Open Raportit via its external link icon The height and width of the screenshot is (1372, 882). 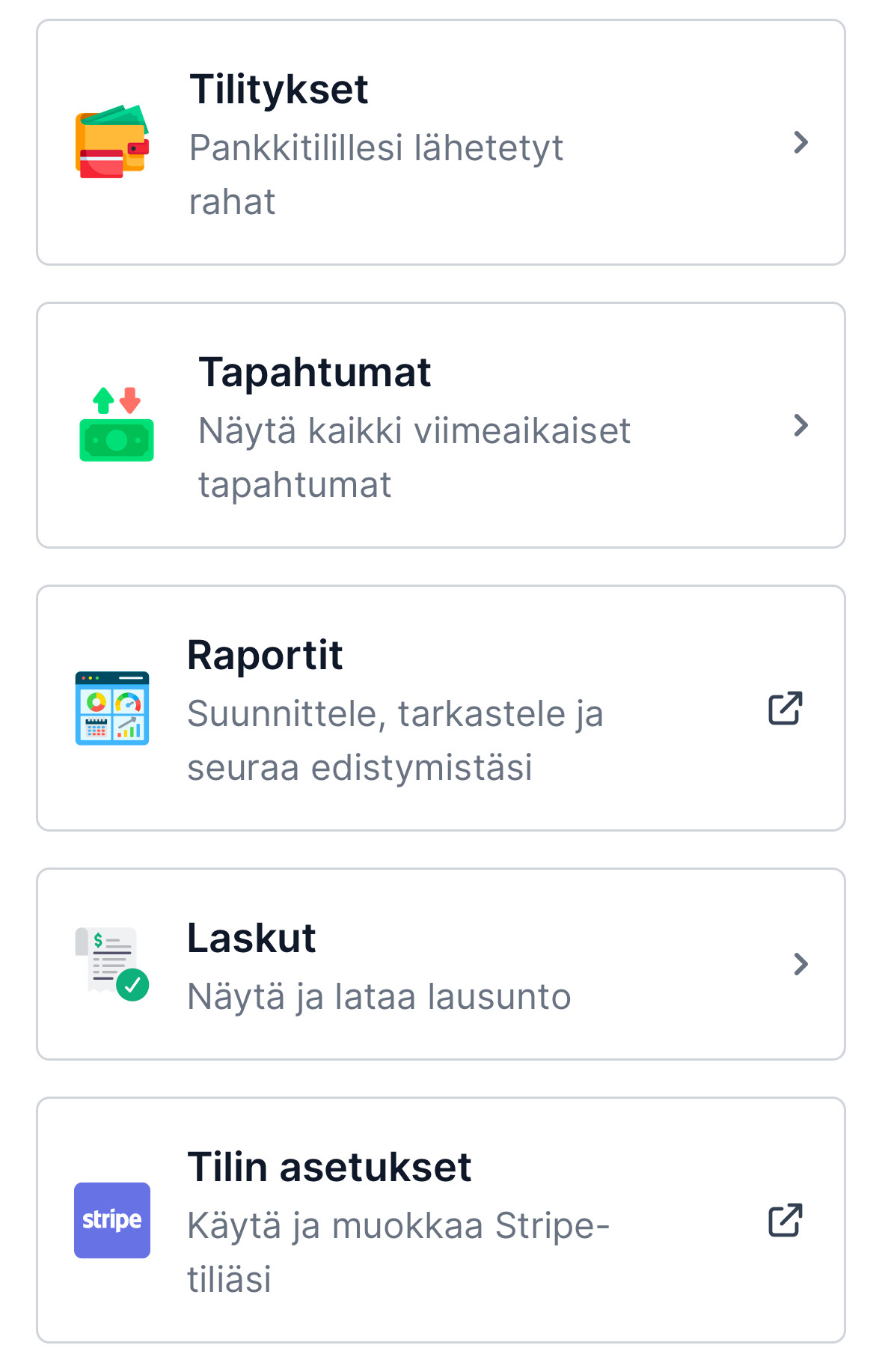pos(785,708)
